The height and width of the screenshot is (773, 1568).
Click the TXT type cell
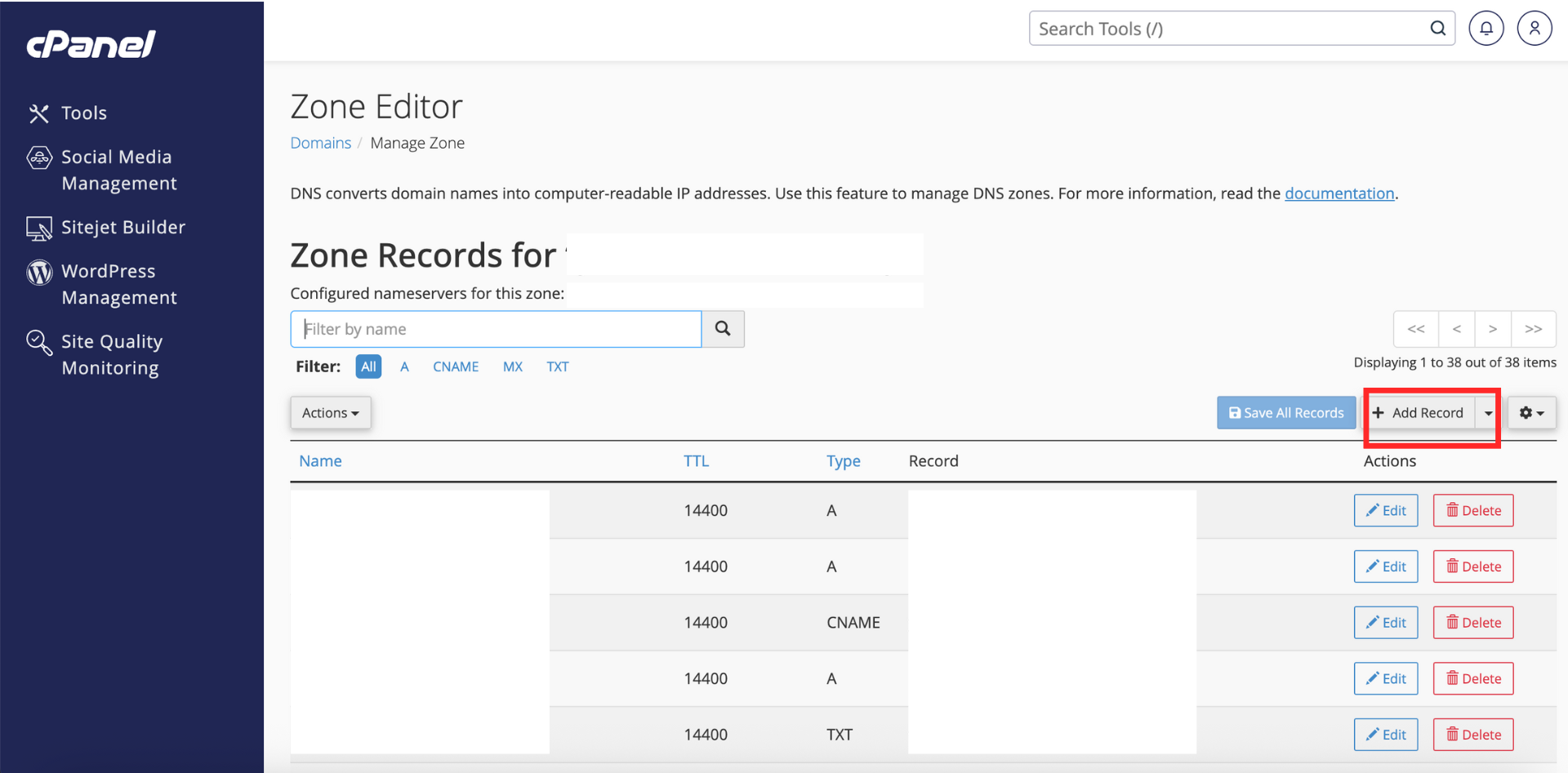coord(840,735)
